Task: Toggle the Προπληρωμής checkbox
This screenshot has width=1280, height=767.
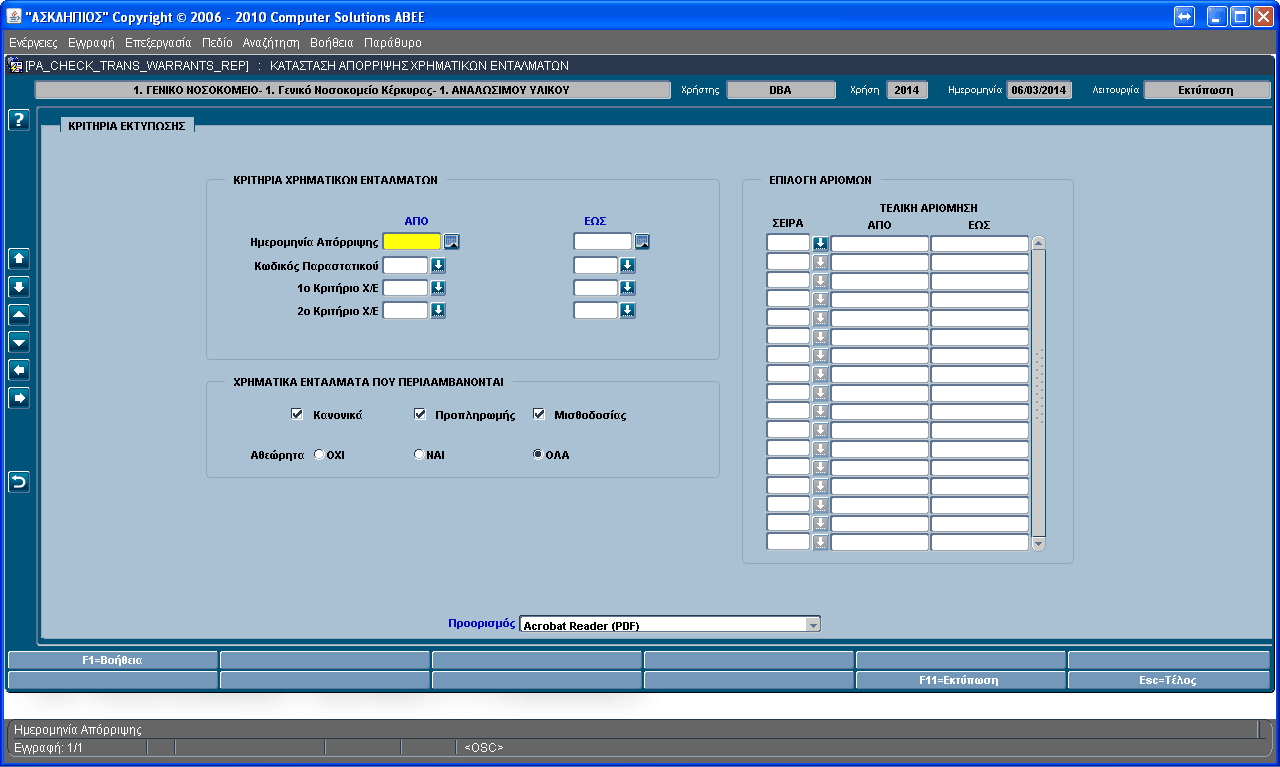Action: tap(420, 414)
